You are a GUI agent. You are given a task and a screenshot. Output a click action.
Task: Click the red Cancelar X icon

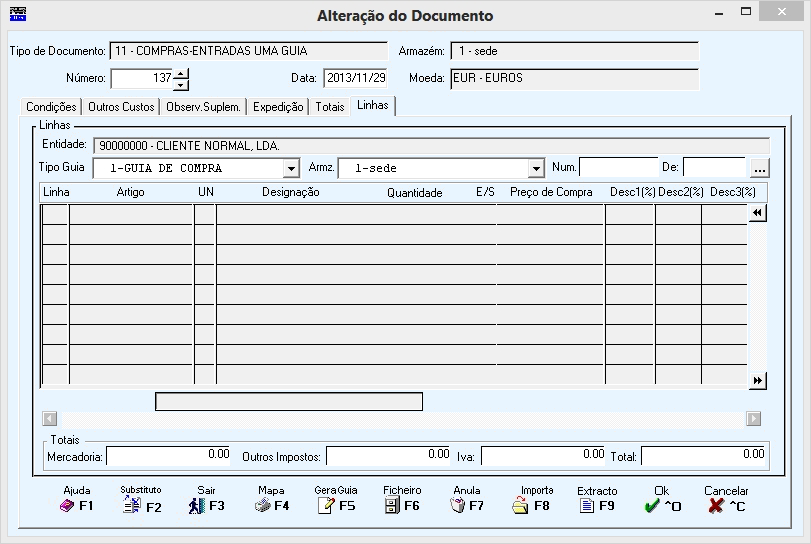click(716, 506)
